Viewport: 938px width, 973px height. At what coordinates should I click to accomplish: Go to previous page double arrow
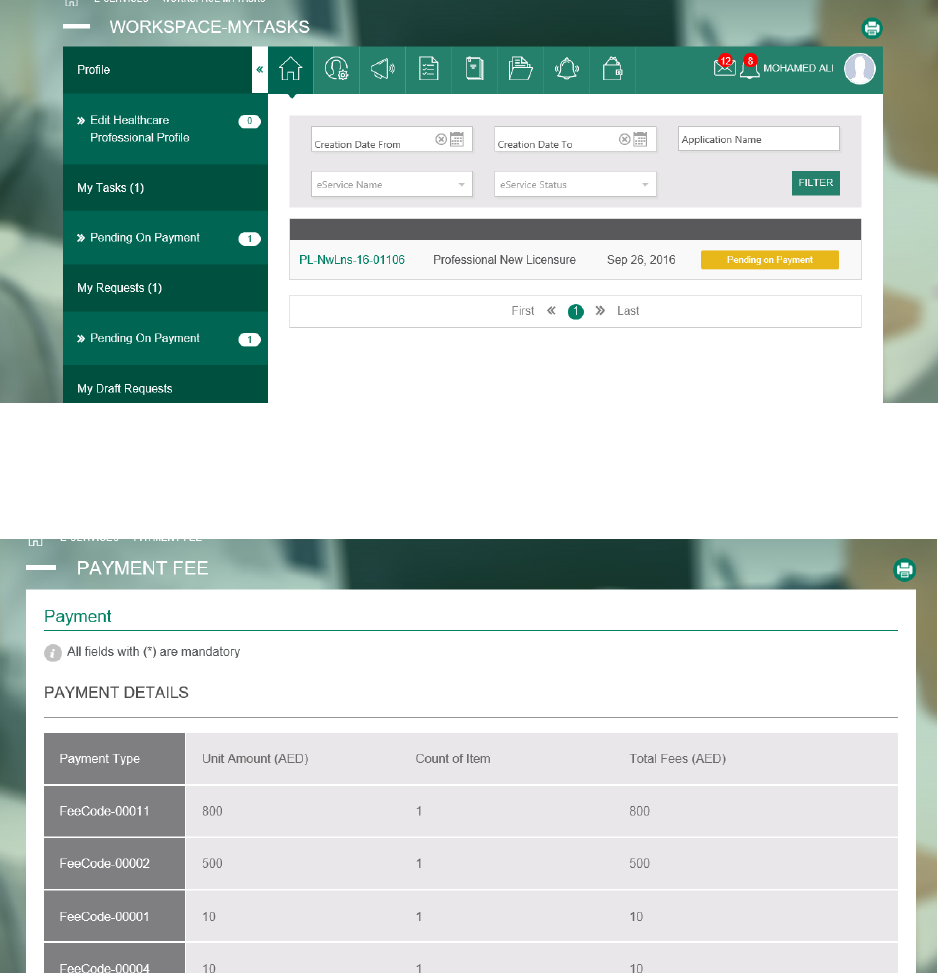click(551, 311)
